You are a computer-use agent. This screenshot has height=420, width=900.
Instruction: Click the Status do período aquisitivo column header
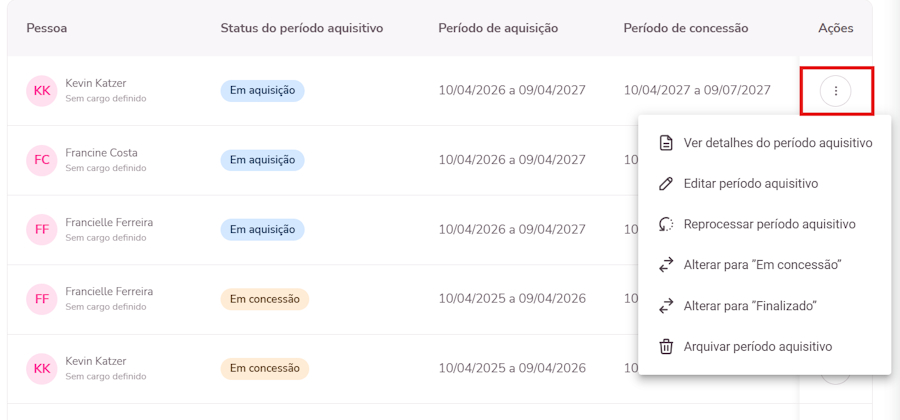coord(301,28)
